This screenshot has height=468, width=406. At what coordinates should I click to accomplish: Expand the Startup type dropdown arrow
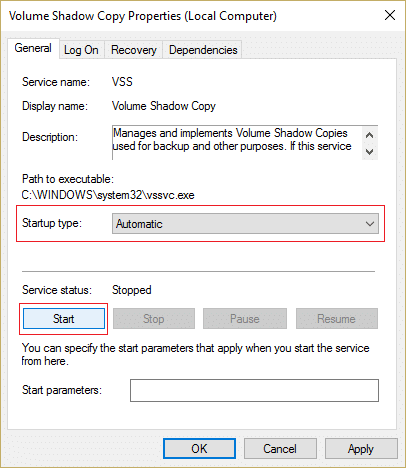tap(370, 224)
